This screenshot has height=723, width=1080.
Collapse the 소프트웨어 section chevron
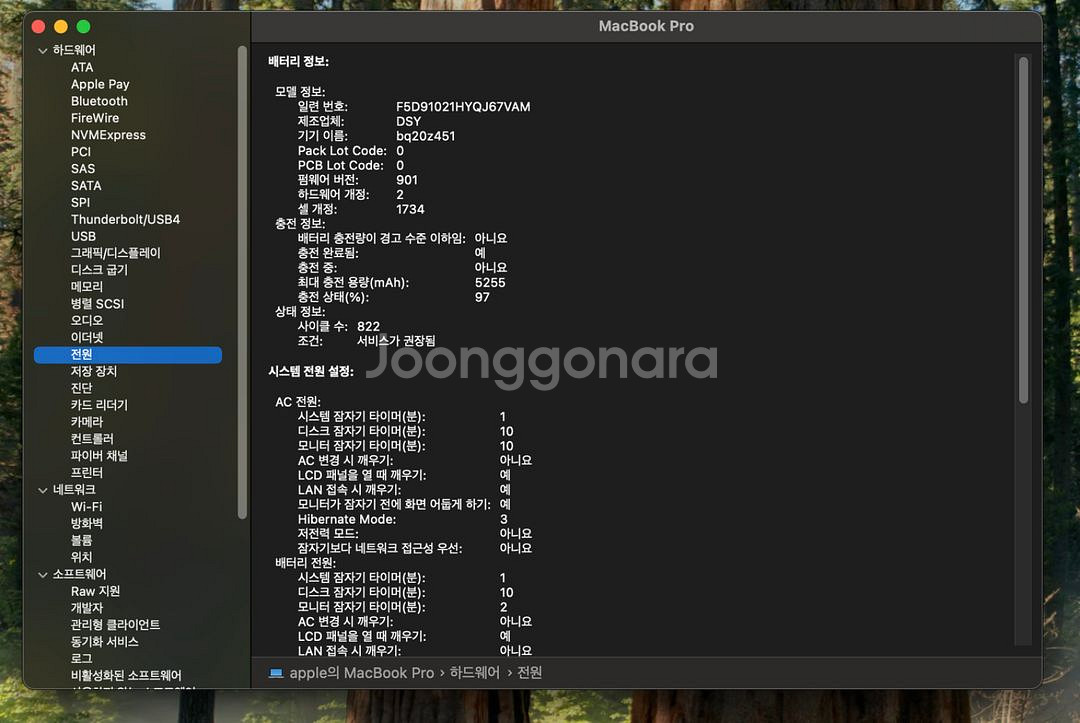(x=42, y=574)
